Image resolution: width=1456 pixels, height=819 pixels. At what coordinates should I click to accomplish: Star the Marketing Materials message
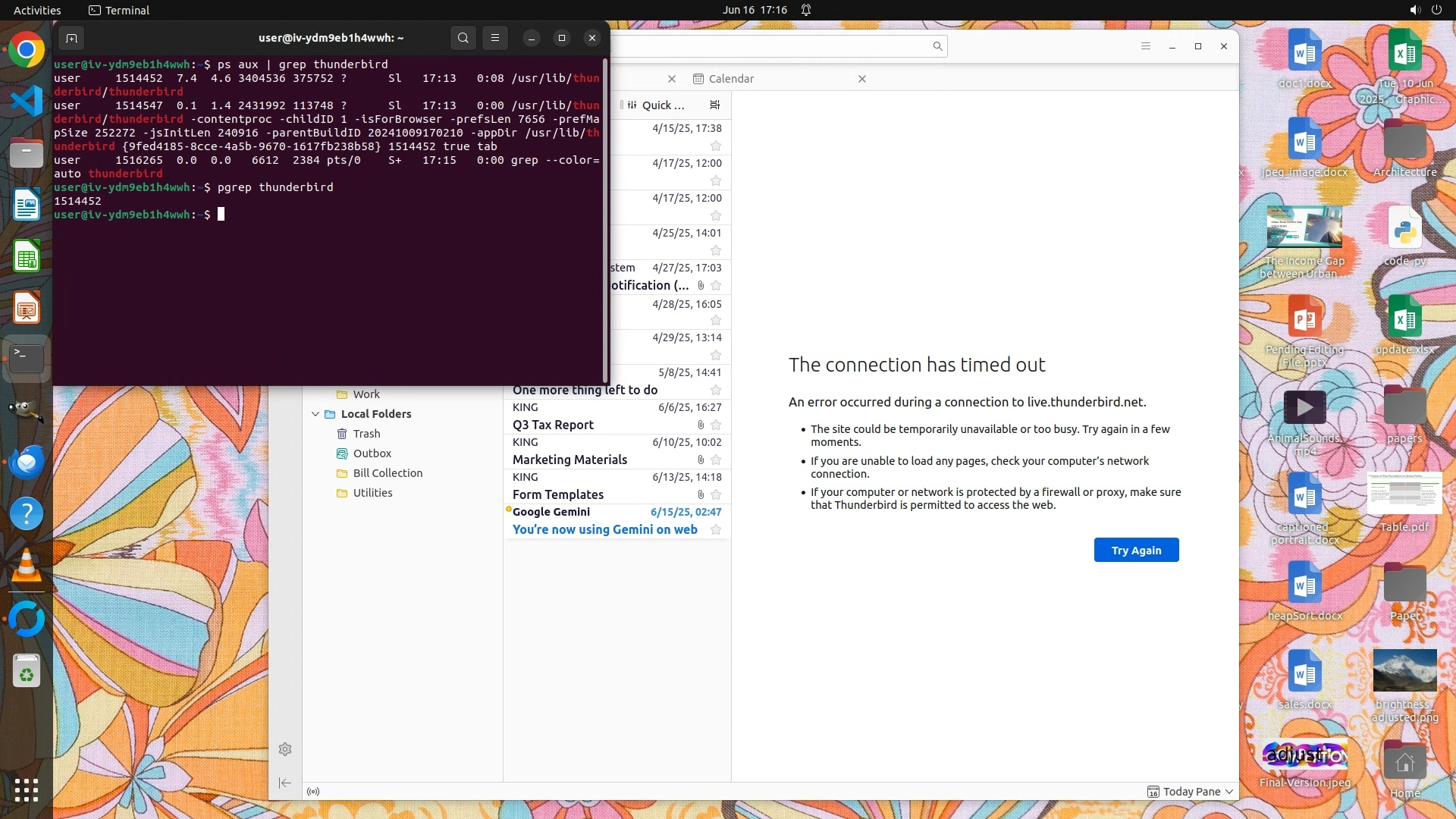pos(716,460)
